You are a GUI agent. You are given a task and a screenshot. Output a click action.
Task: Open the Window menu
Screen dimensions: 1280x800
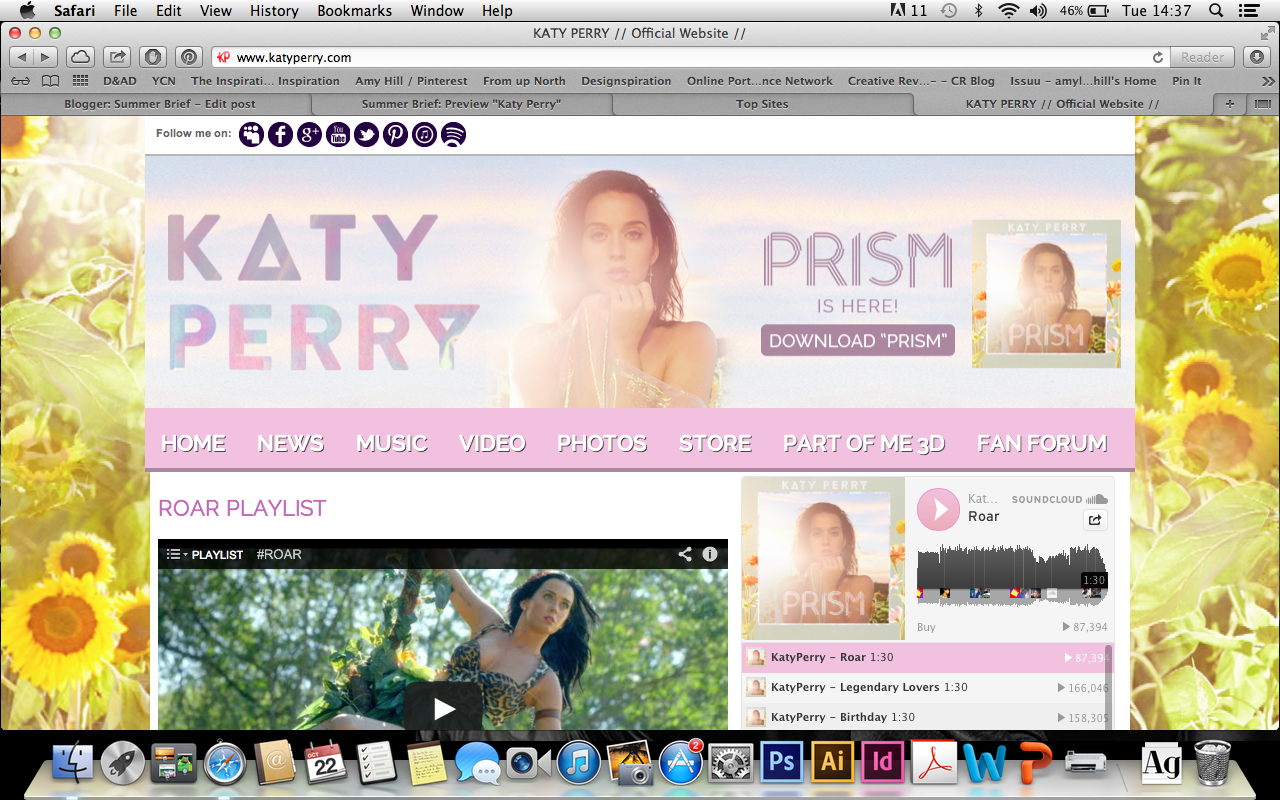pos(437,11)
